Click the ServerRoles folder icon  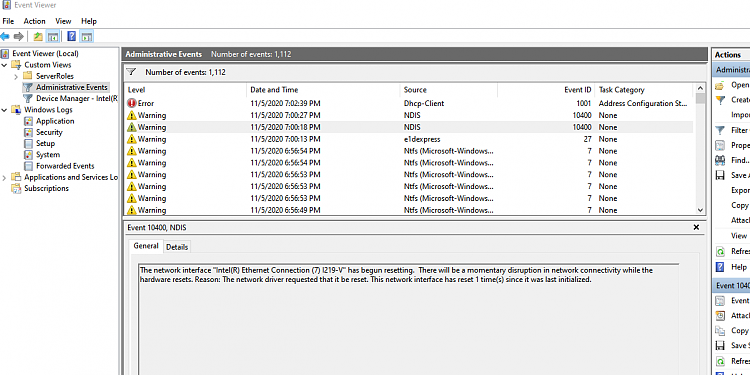[28, 76]
